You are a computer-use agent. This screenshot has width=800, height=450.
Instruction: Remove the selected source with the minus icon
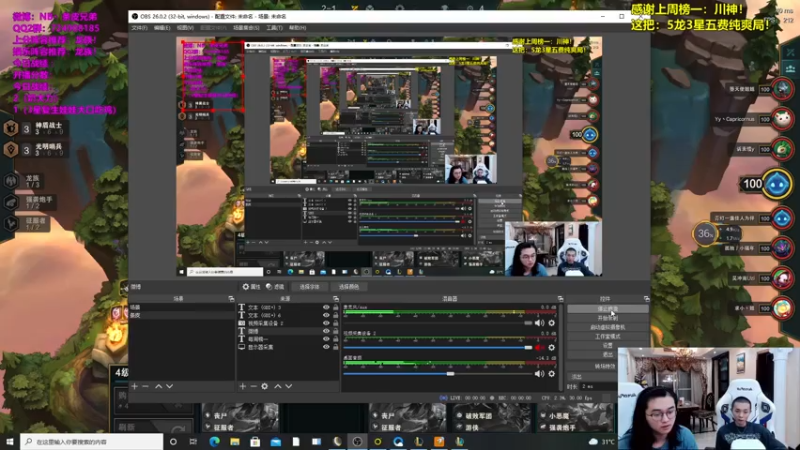click(x=254, y=386)
